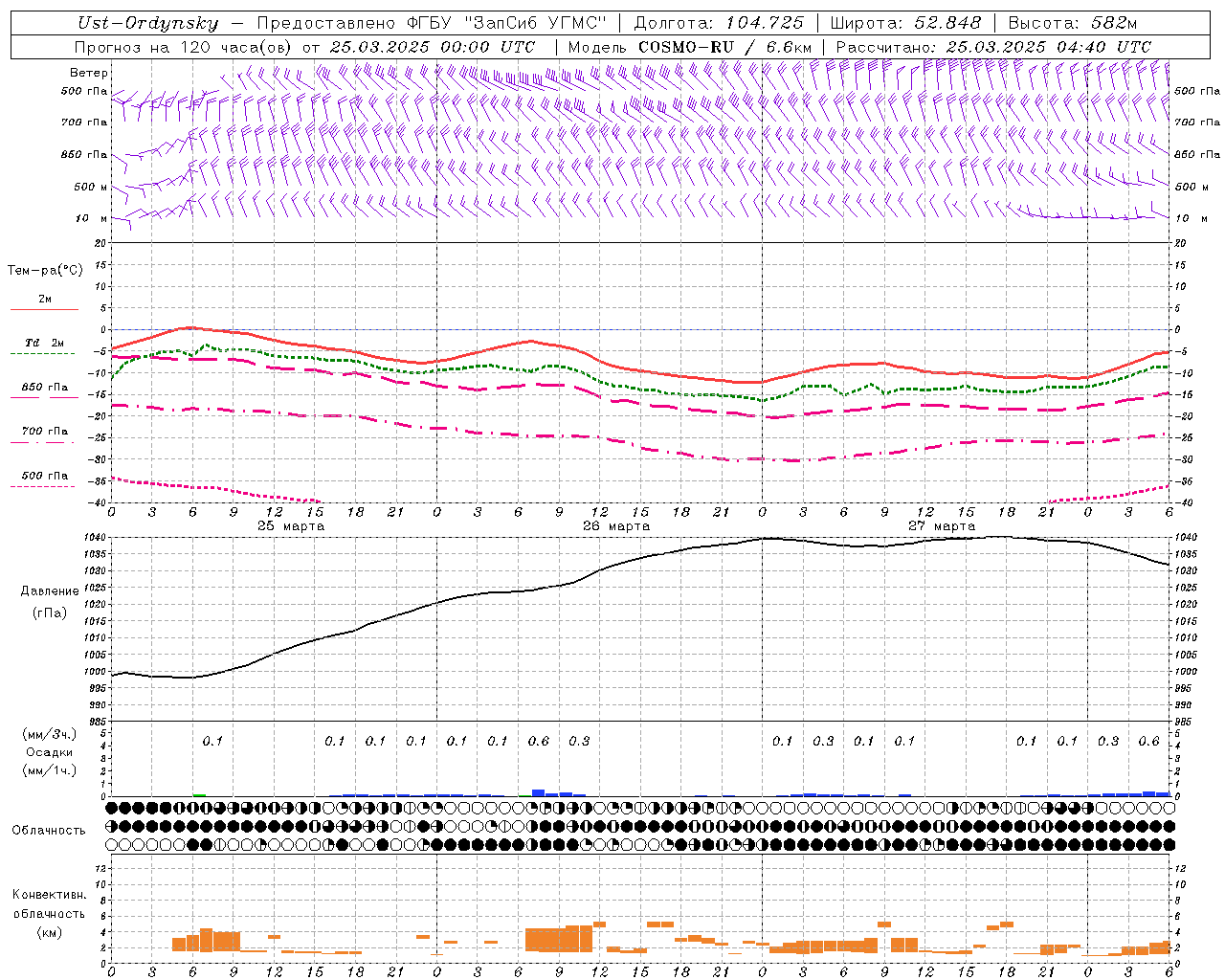Click the 'Рассчитано: 25.03.2025 04:40 UTC' text

click(993, 47)
